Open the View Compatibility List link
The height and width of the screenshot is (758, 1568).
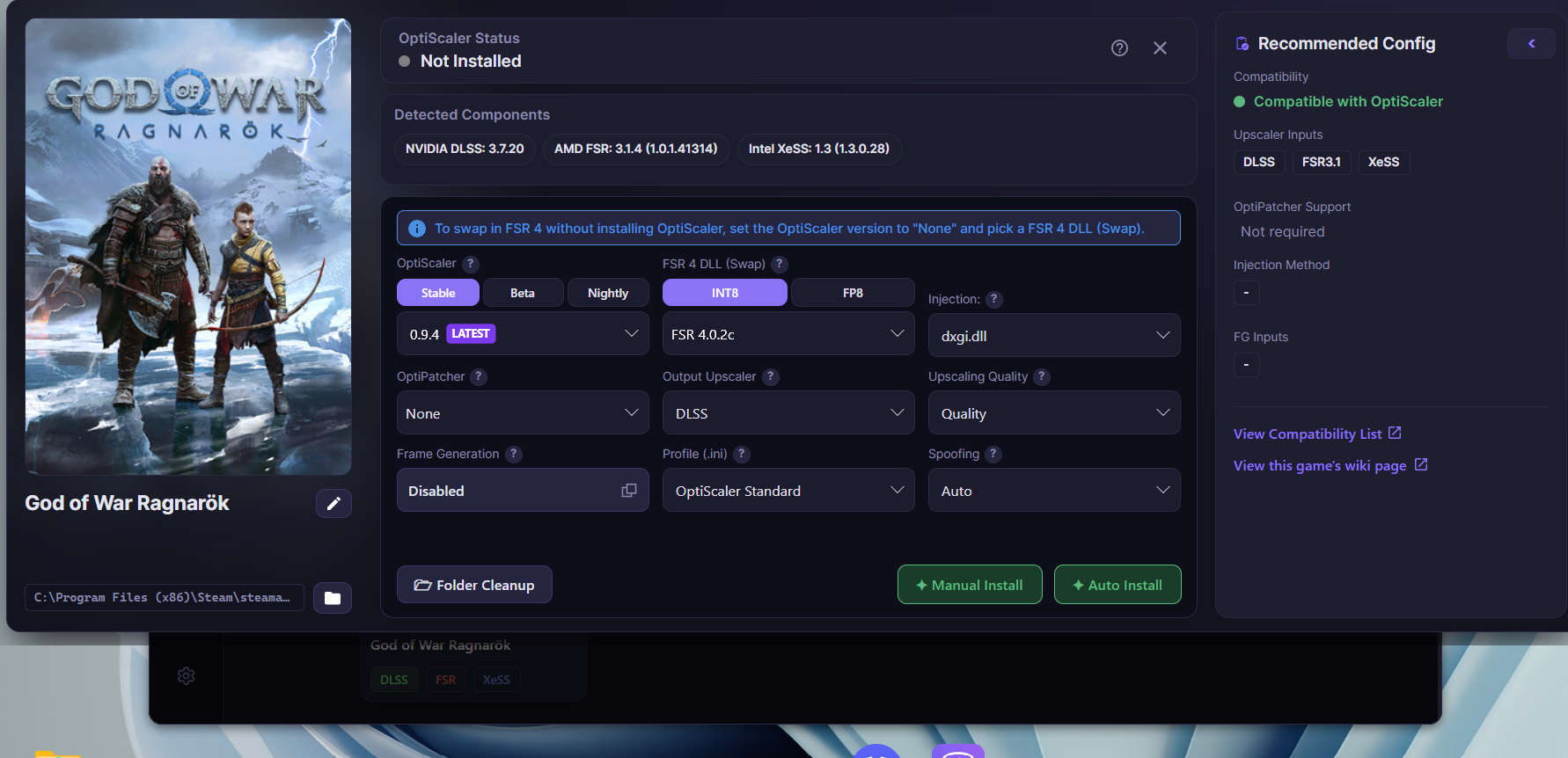pos(1317,434)
